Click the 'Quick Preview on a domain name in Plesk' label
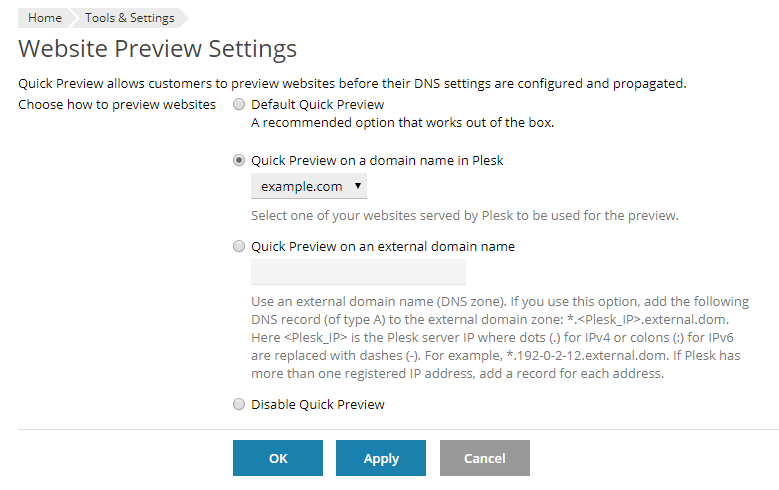This screenshot has width=779, height=490. 377,160
